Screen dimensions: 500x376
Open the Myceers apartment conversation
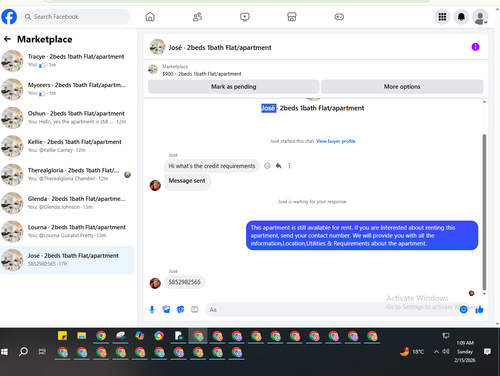[67, 89]
